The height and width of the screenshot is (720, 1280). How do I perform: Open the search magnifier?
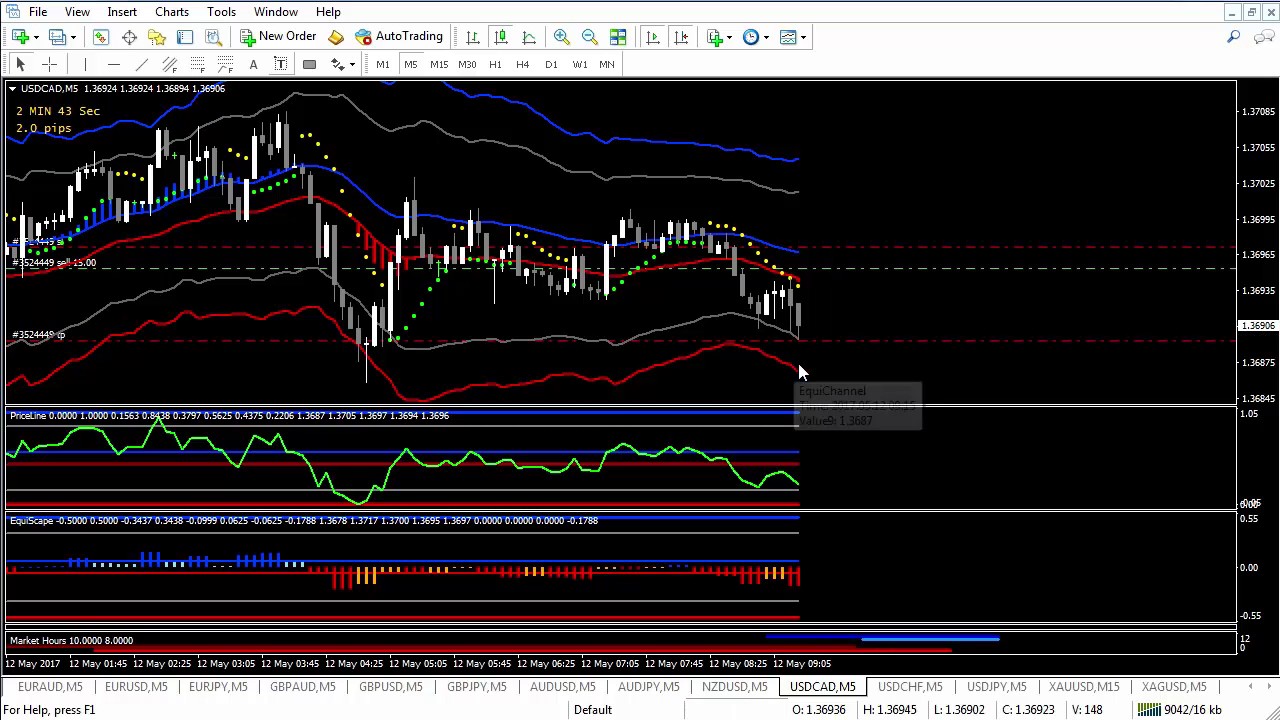point(1233,37)
